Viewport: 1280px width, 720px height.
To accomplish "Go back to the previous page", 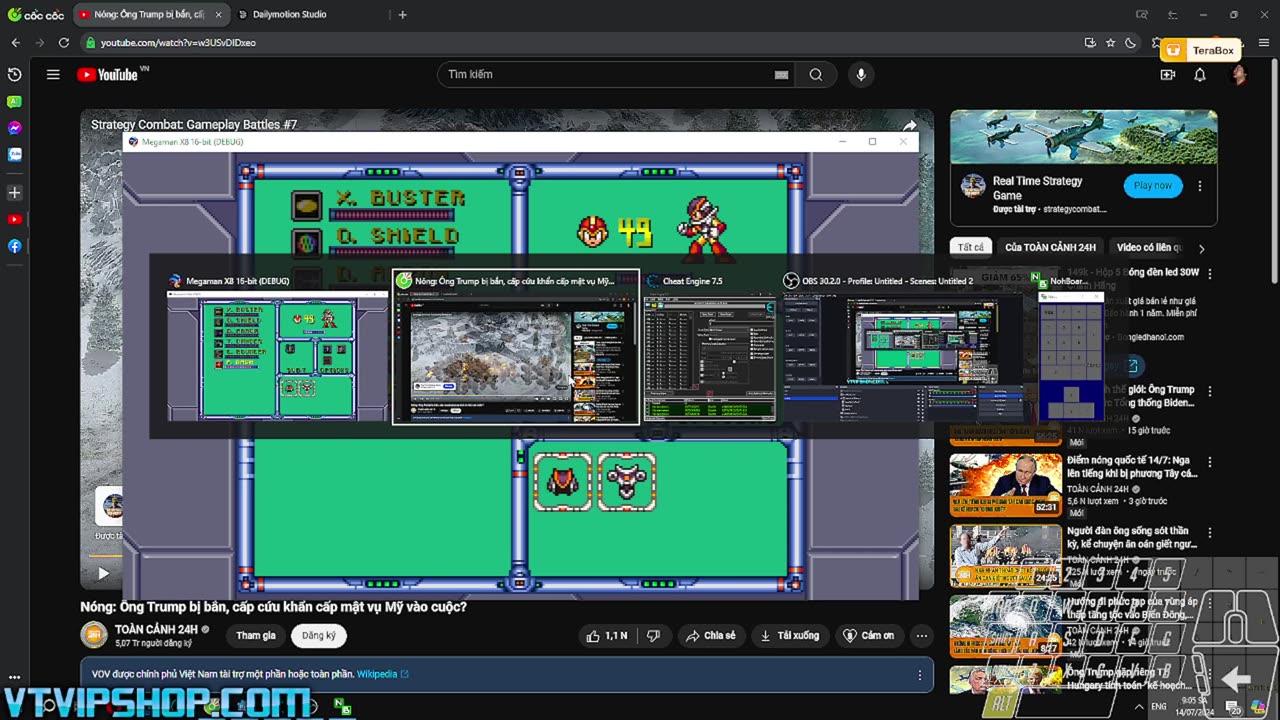I will [x=15, y=43].
